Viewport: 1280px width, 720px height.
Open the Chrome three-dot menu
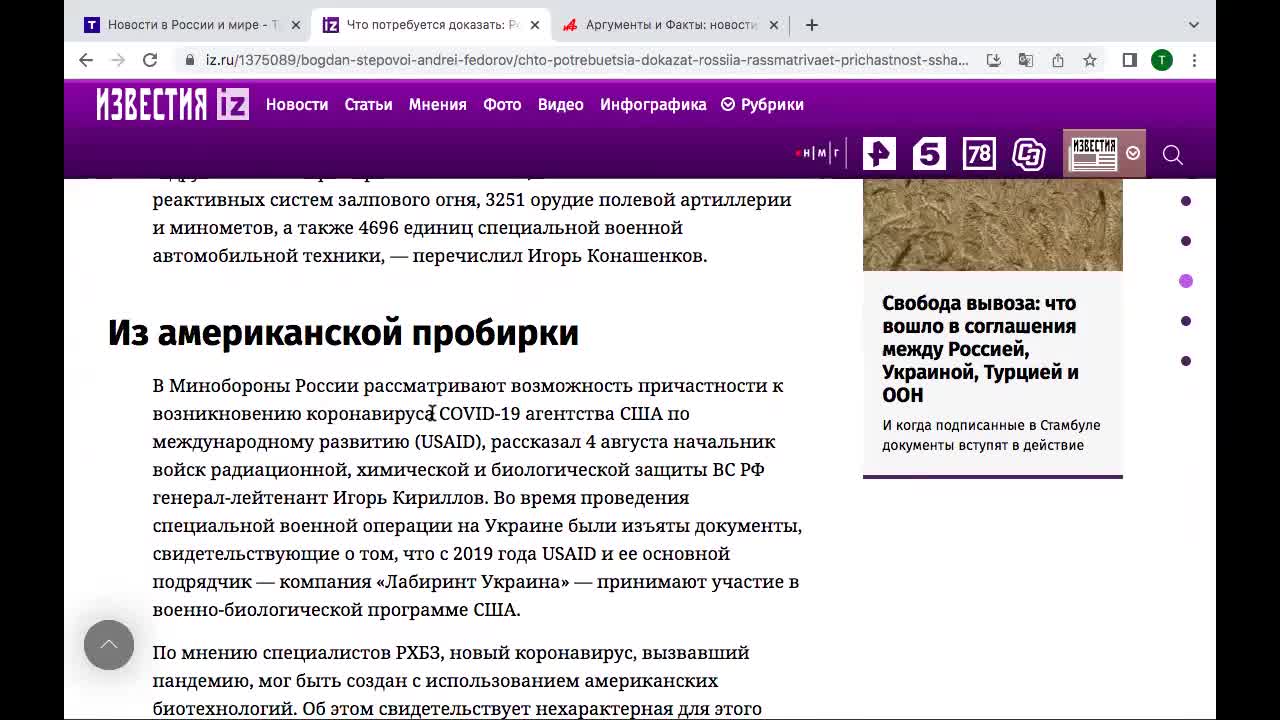click(1194, 60)
